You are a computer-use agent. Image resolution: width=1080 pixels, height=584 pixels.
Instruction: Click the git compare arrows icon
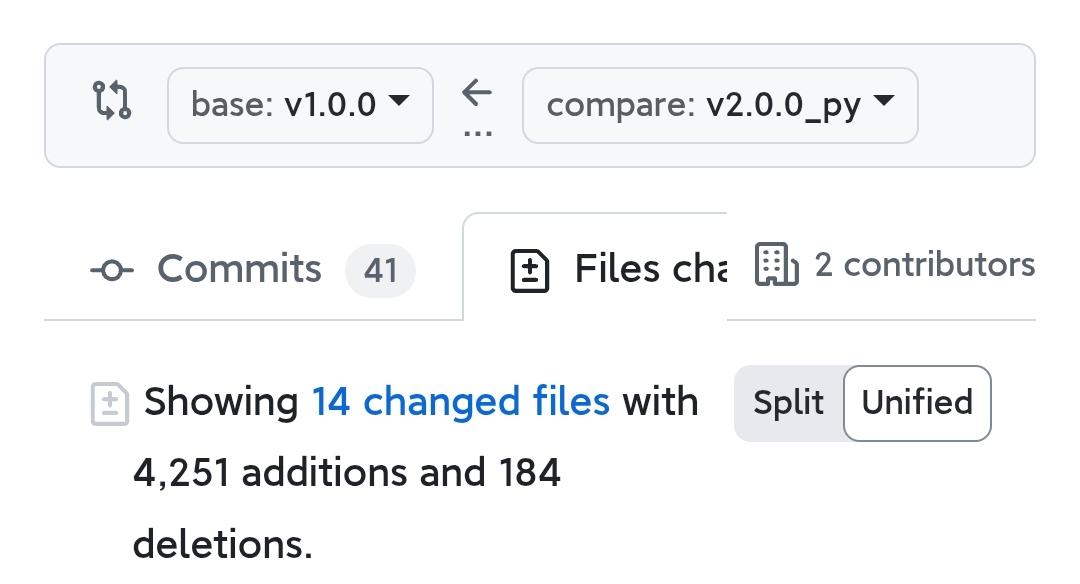[x=112, y=101]
